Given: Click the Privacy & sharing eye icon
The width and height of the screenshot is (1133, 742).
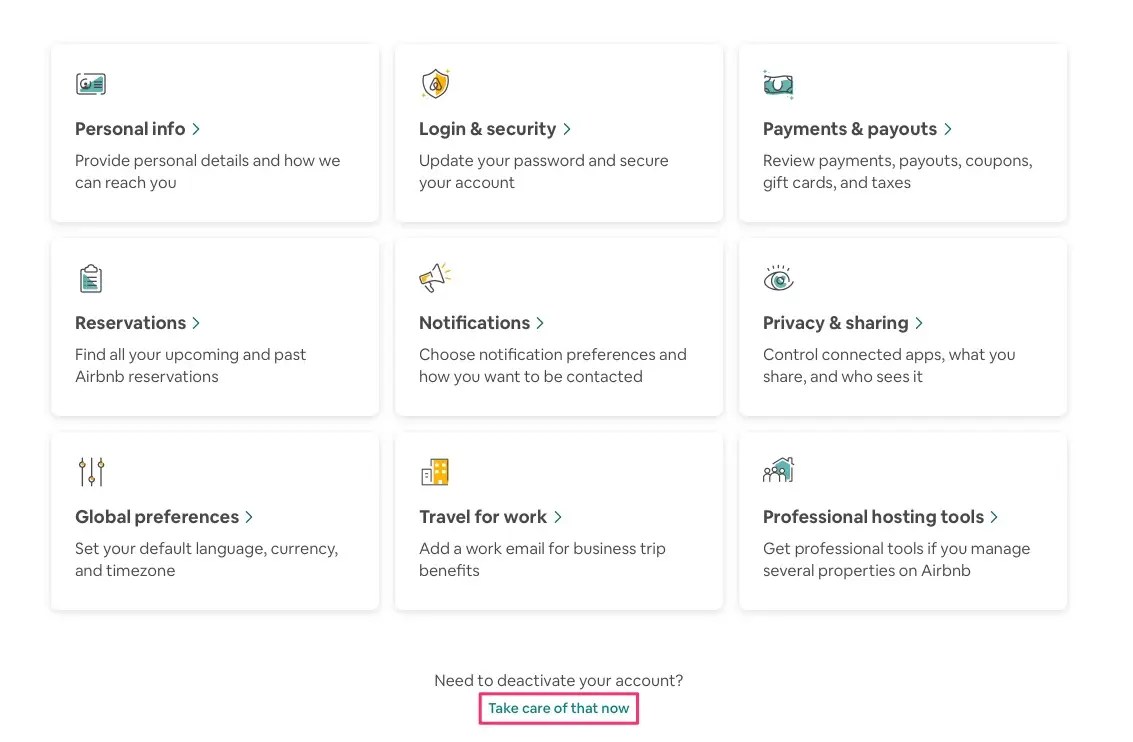Looking at the screenshot, I should point(778,278).
